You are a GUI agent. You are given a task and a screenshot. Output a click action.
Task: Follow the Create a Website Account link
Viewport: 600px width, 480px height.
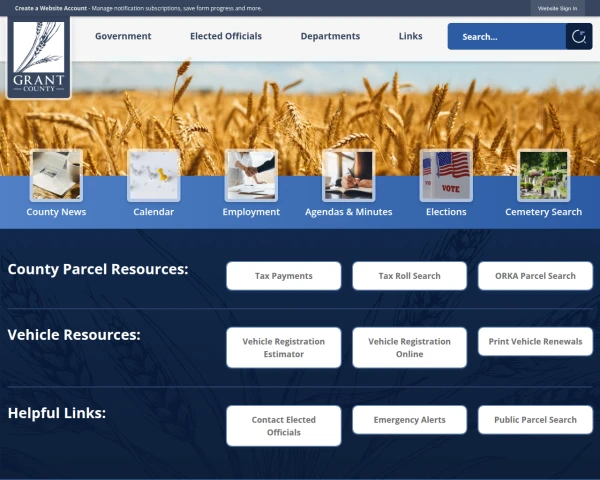click(x=51, y=8)
